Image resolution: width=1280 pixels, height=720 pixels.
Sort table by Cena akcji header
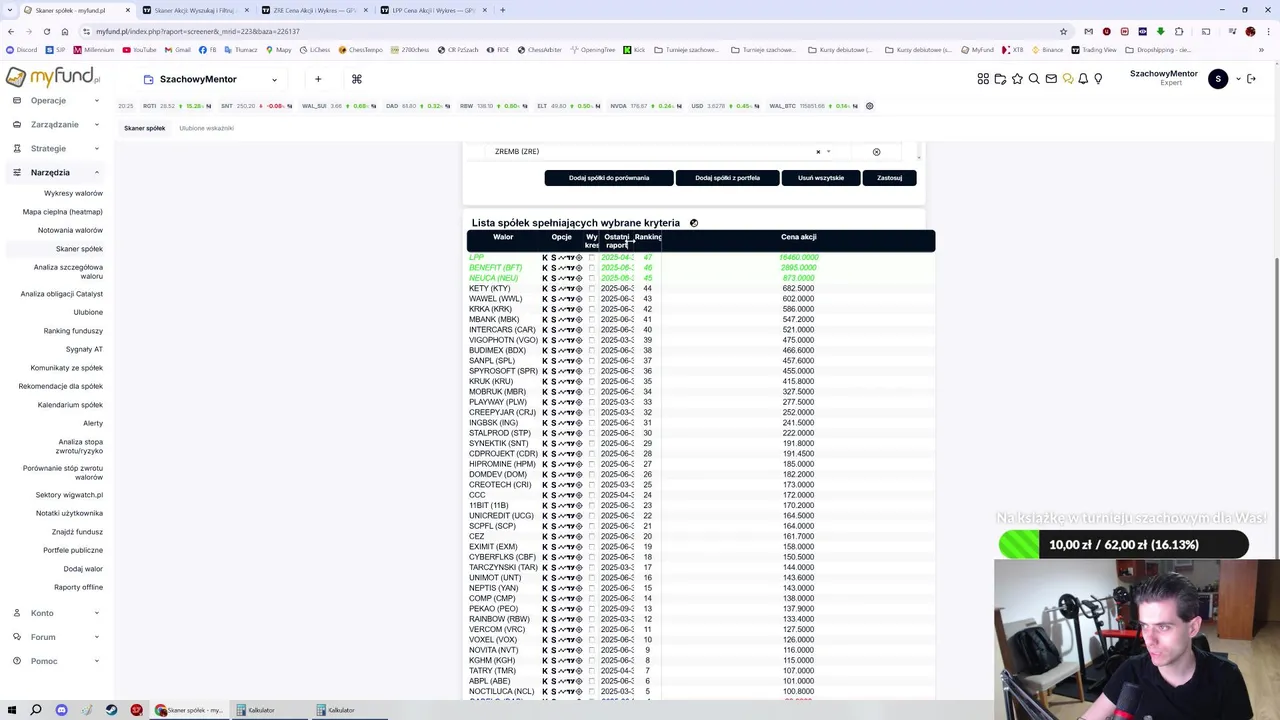[798, 237]
